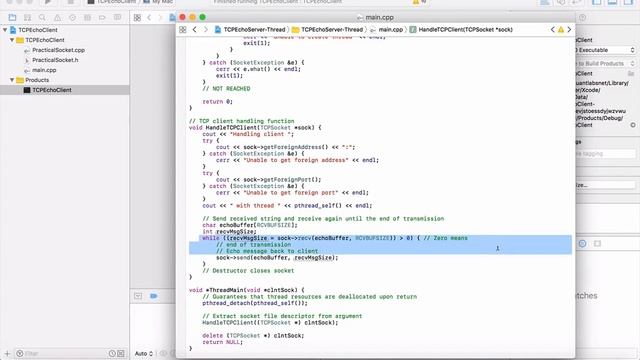Open Quick Help inspector icon
640x360 pixels.
click(582, 18)
